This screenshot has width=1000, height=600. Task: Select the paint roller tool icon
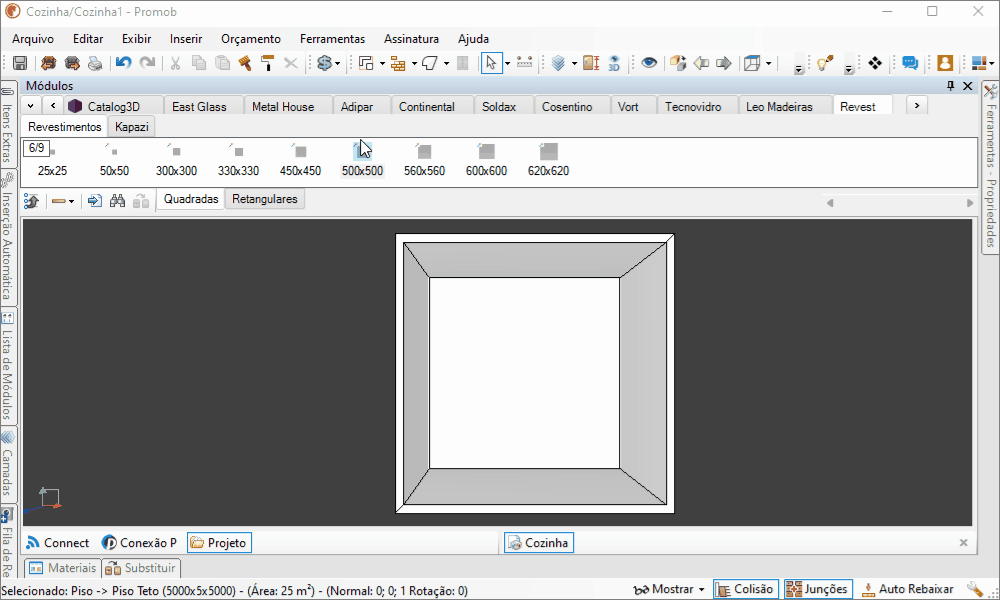pos(268,63)
